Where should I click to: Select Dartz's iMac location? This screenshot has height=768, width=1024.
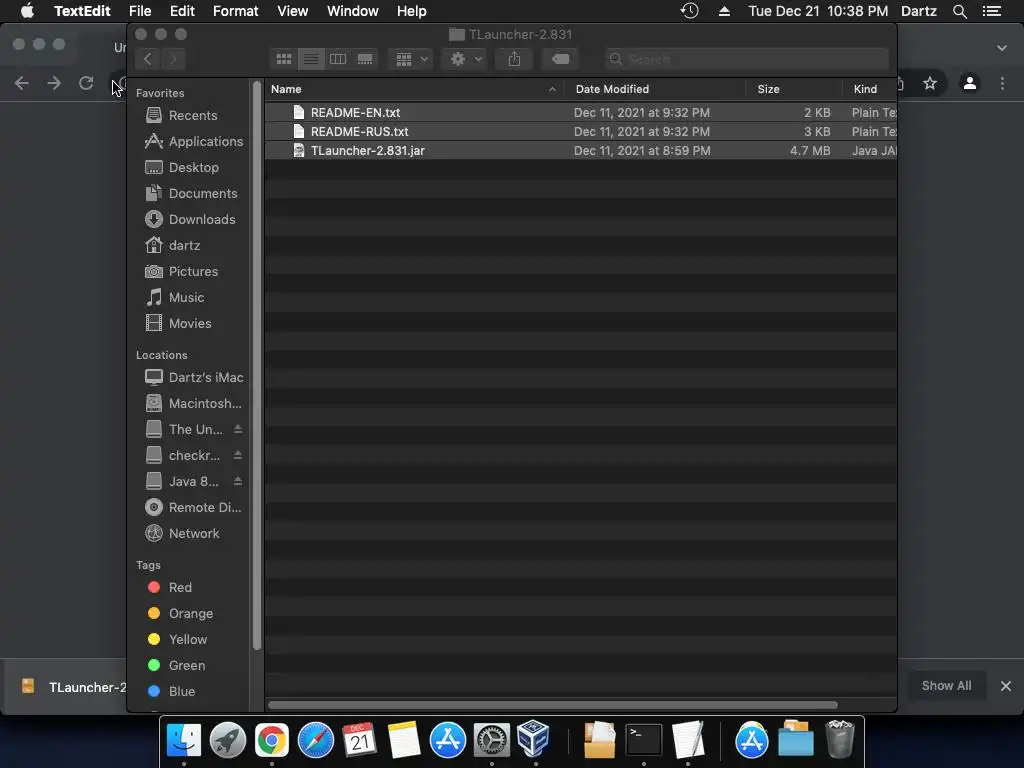[194, 377]
